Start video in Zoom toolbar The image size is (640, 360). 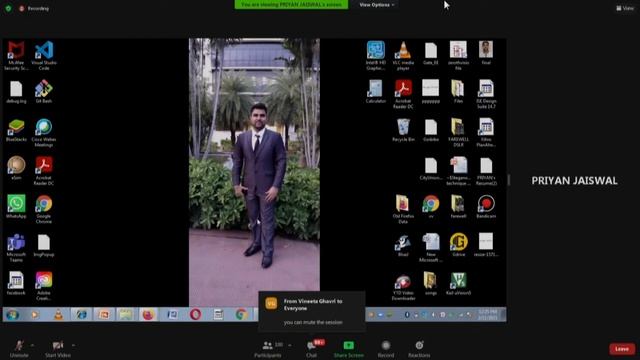(x=58, y=349)
